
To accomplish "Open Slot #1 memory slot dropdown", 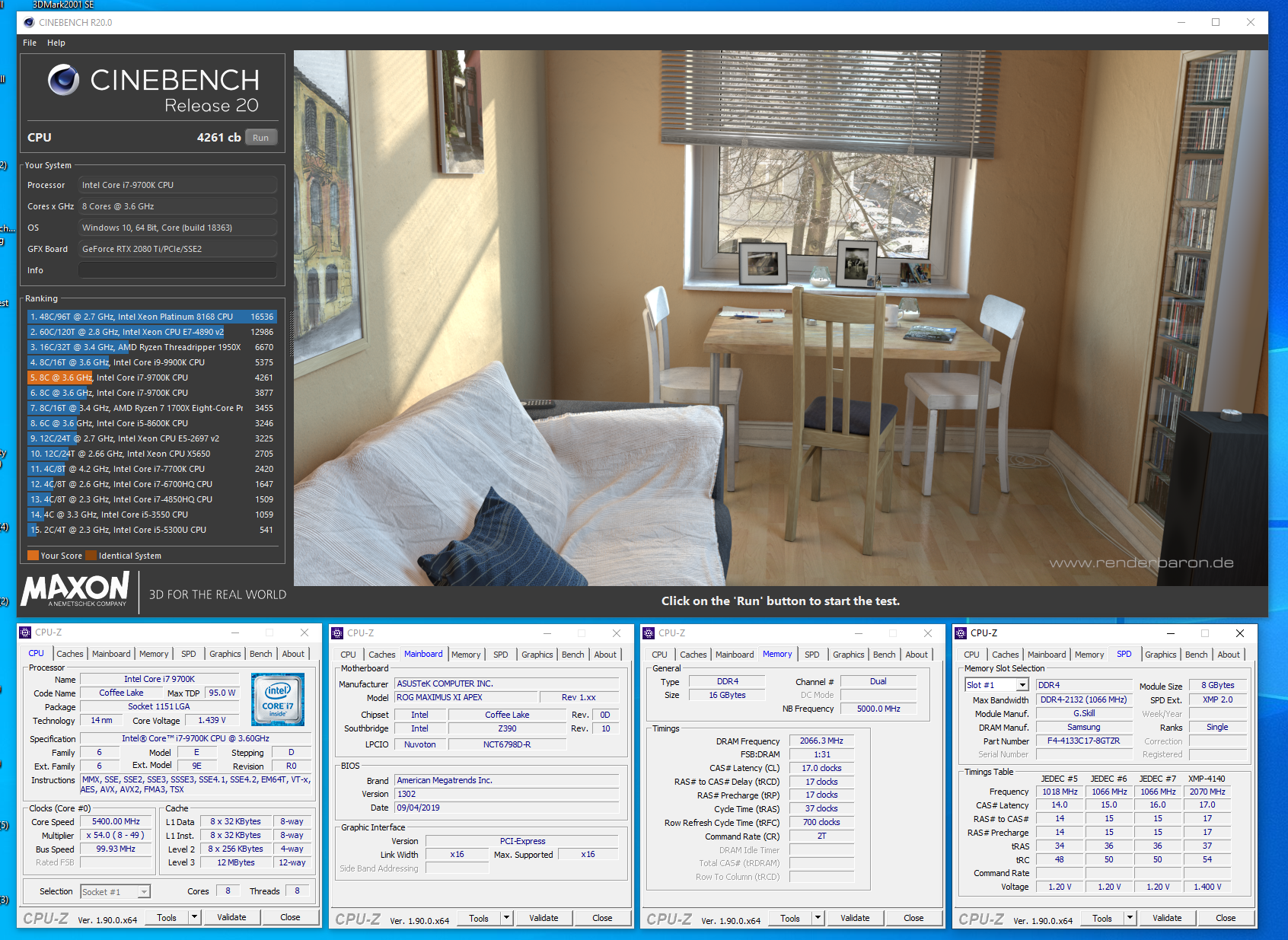I will click(x=996, y=685).
